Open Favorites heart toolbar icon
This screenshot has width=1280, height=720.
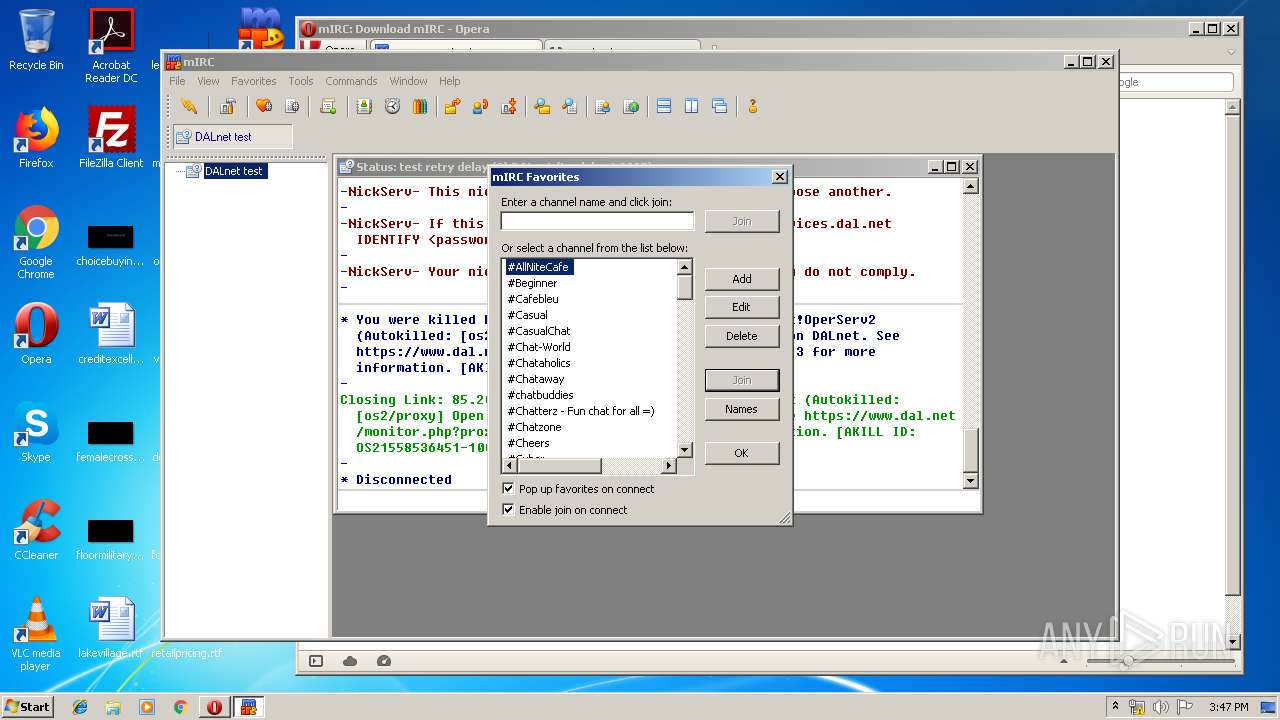pyautogui.click(x=264, y=106)
